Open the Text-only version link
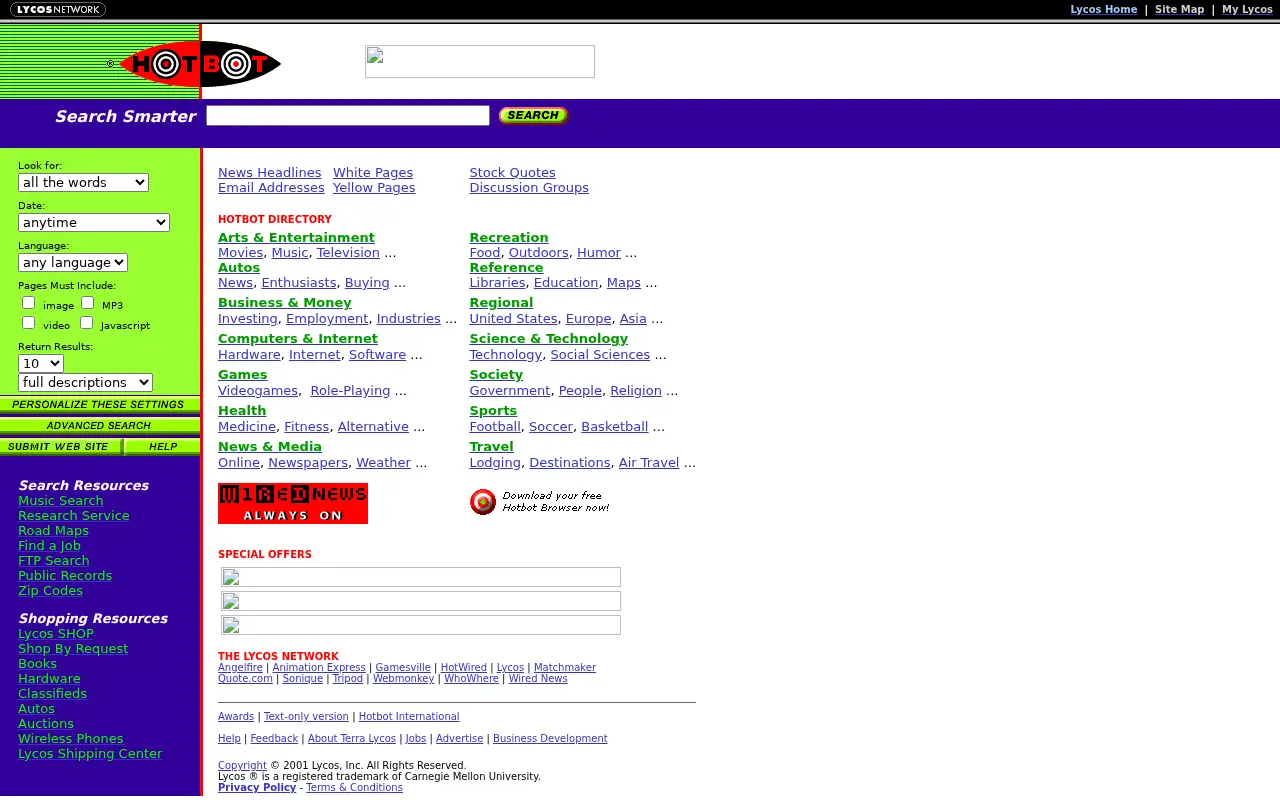Screen dimensions: 1280x800 coord(306,717)
